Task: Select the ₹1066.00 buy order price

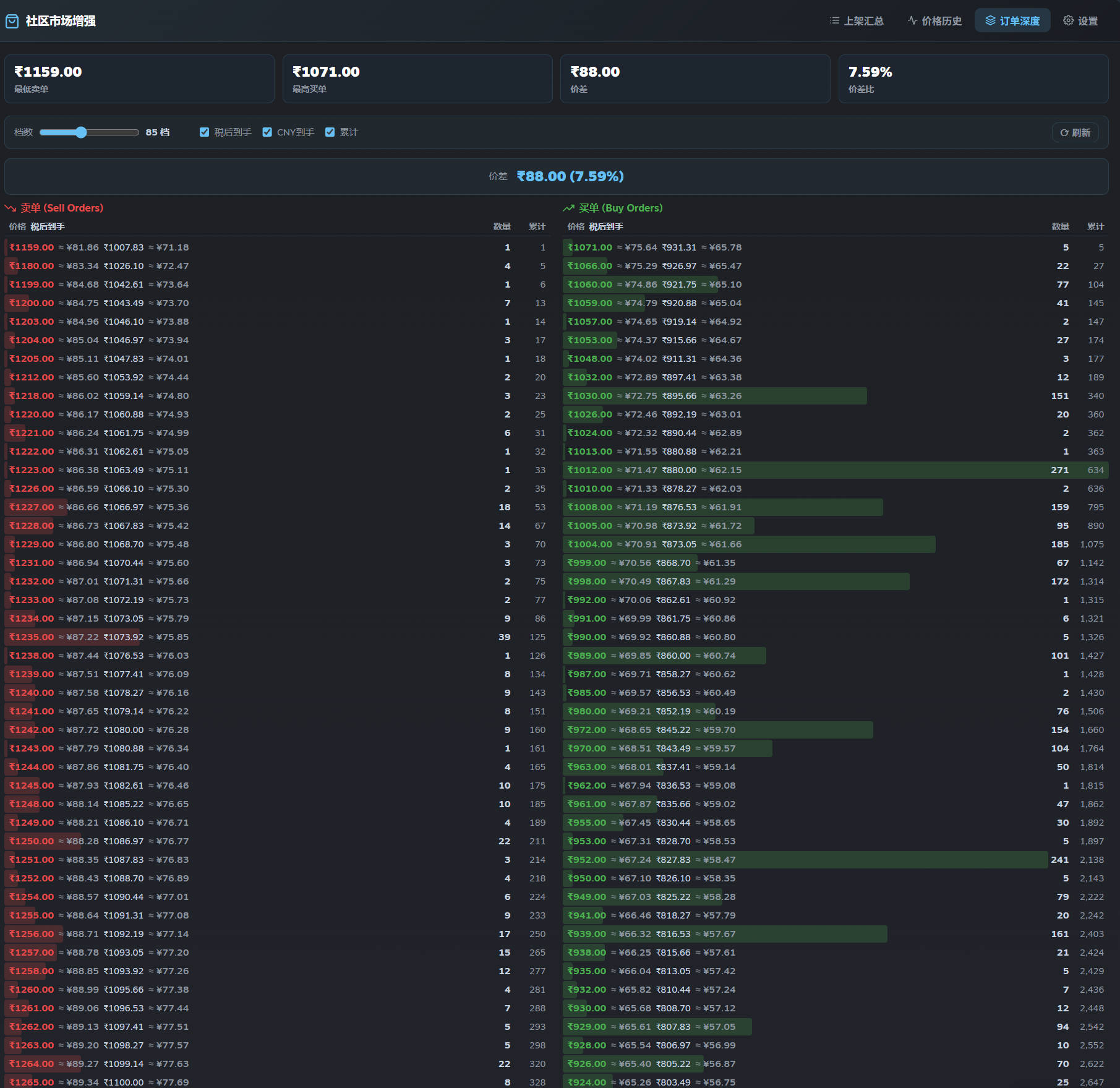Action: pos(590,266)
